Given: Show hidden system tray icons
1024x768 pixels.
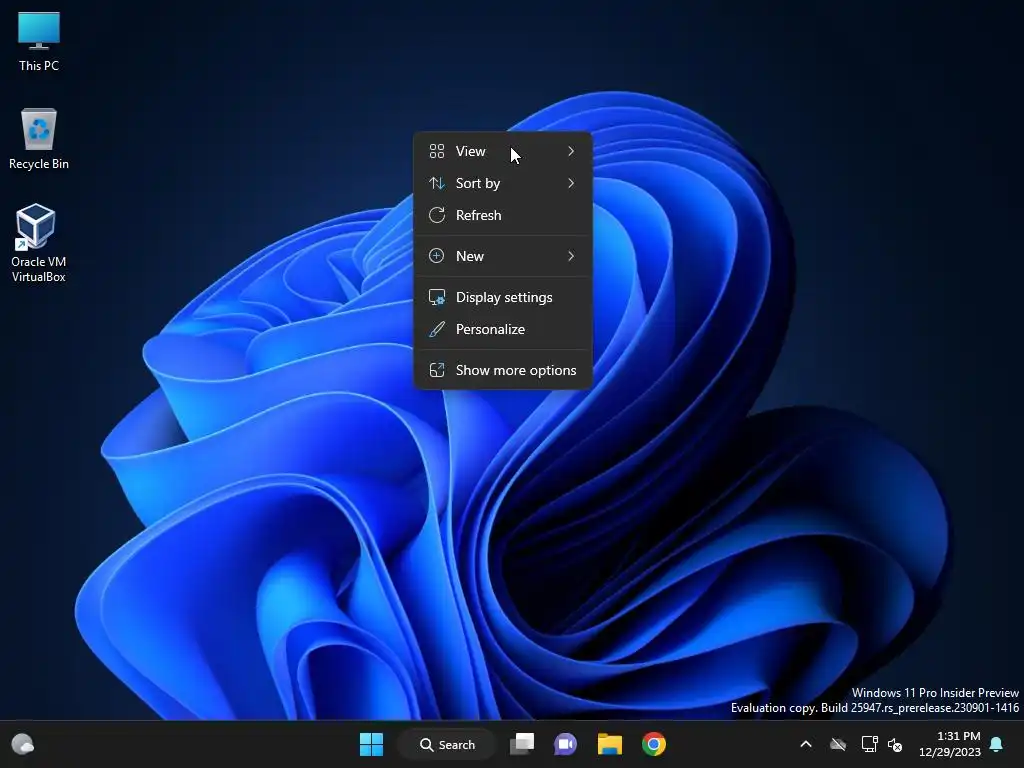Looking at the screenshot, I should [x=806, y=744].
